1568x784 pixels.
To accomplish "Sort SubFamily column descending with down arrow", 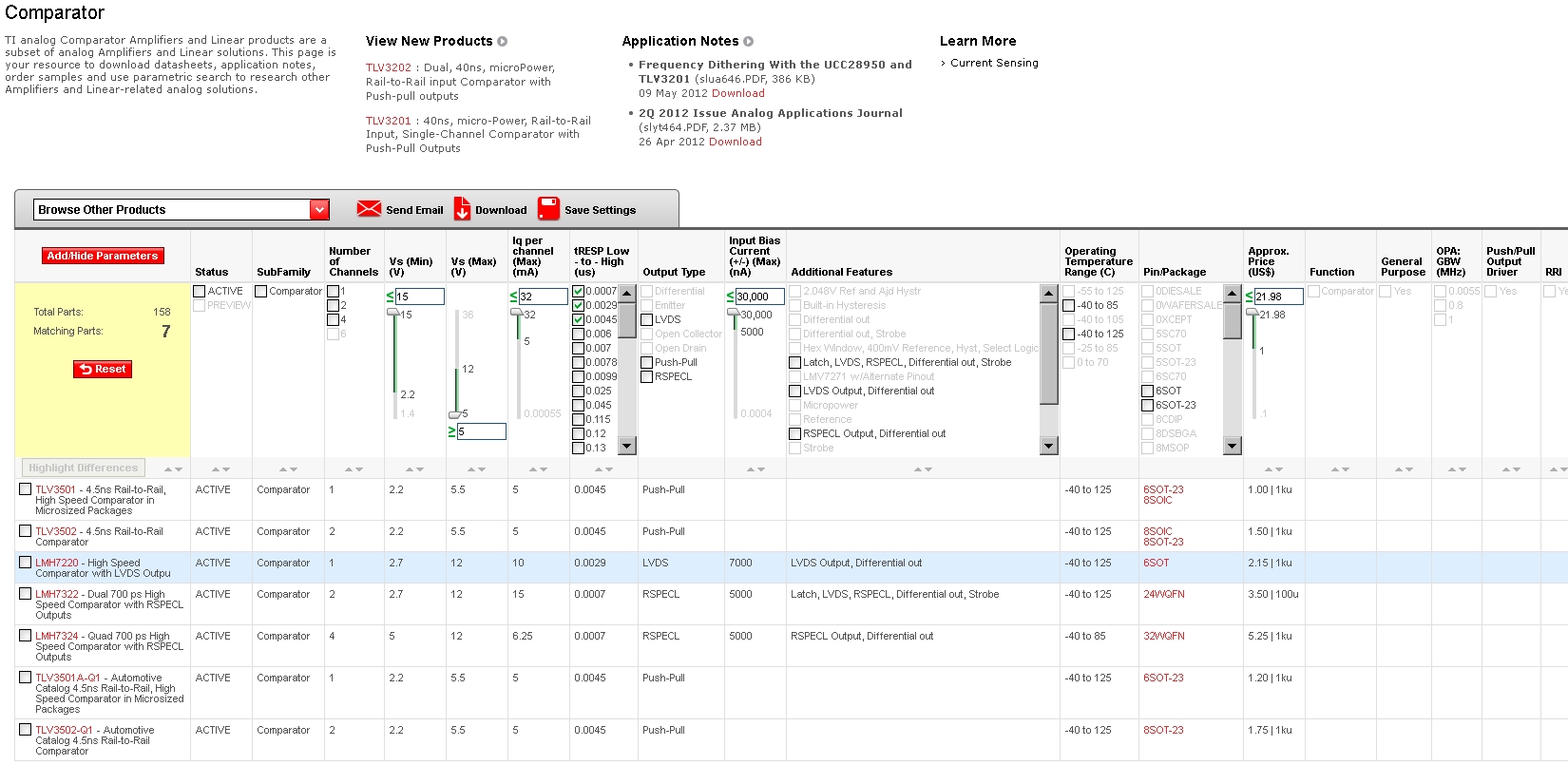I will tap(294, 469).
